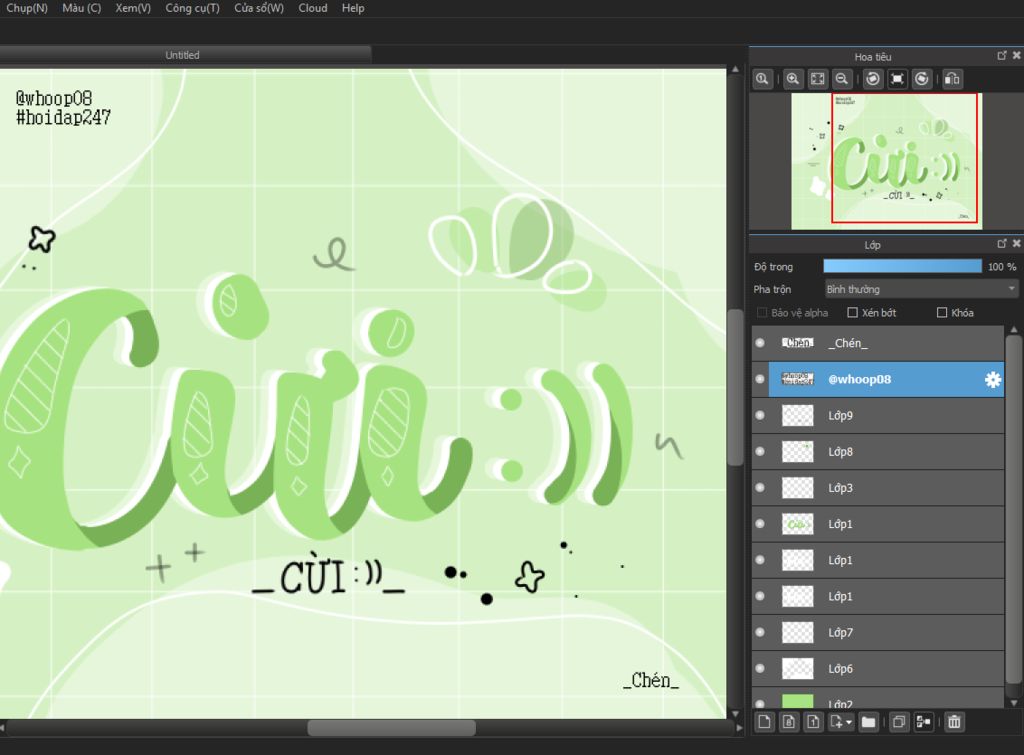Rotate canvas right in navigator
The image size is (1024, 755).
922,79
